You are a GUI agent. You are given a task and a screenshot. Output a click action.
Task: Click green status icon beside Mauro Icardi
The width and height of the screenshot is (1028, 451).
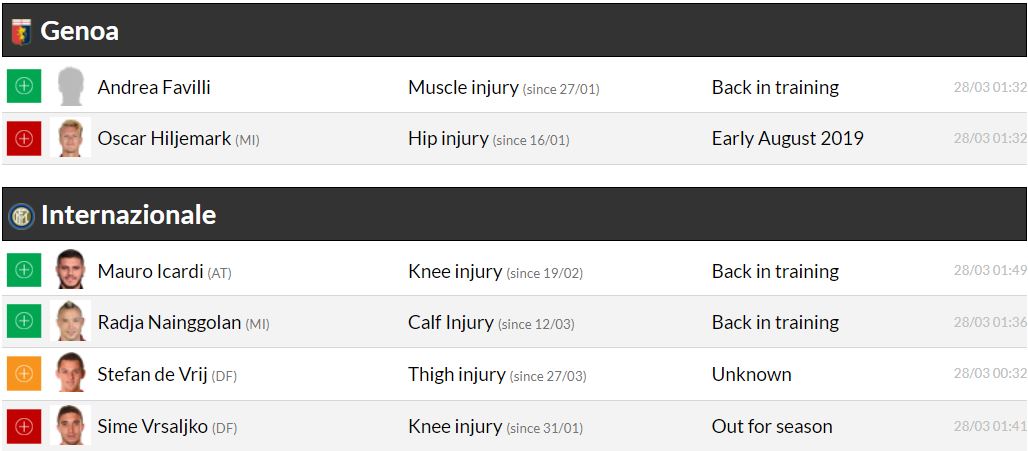[24, 271]
